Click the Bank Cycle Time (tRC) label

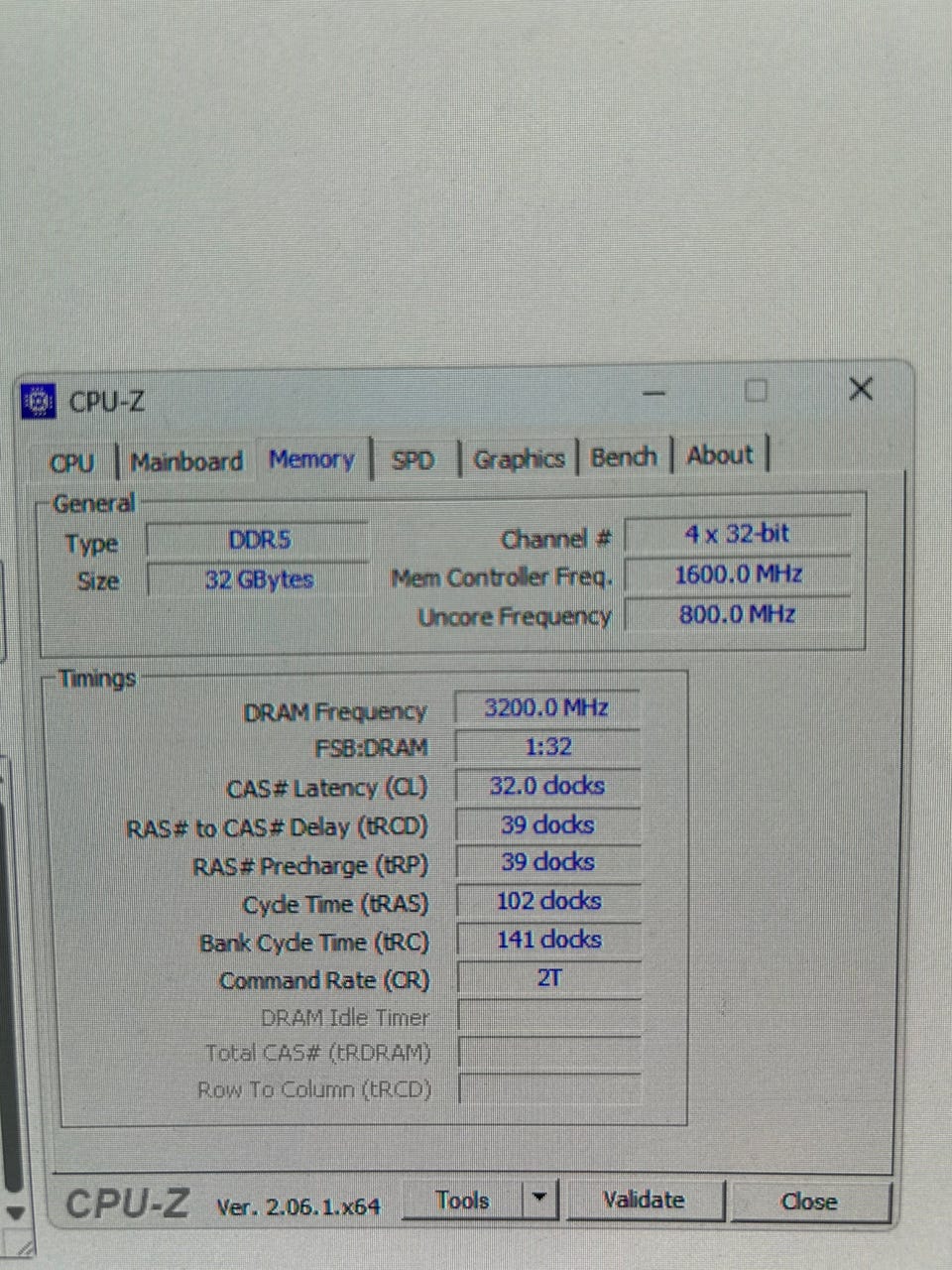pos(314,943)
